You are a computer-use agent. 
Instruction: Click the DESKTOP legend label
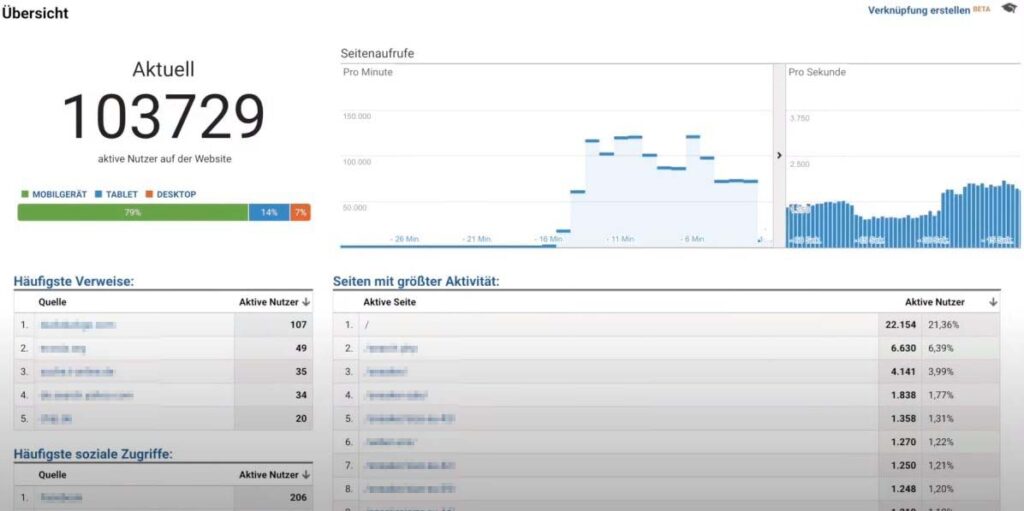[176, 195]
